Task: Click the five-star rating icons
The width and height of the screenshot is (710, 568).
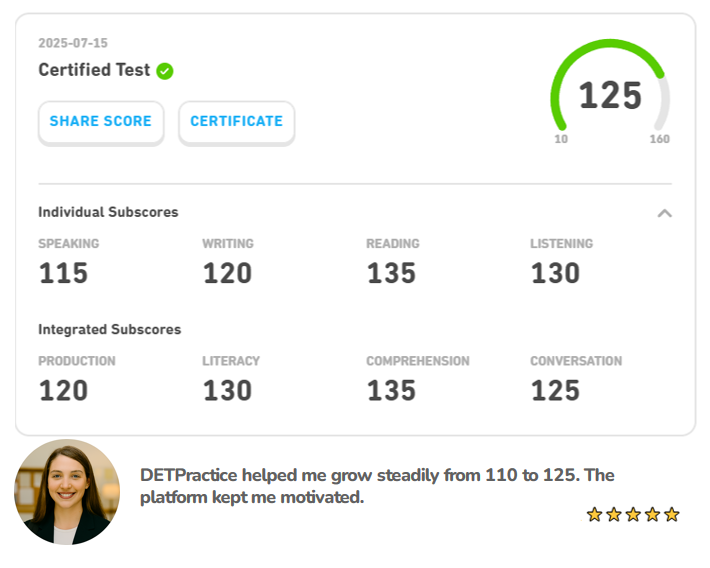Action: (632, 514)
